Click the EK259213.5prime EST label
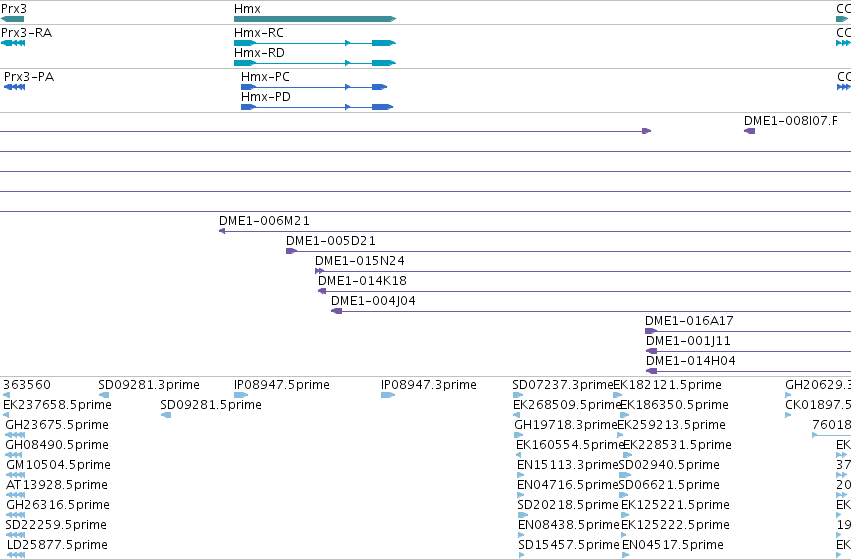Screen dimensions: 851x560 click(x=671, y=425)
